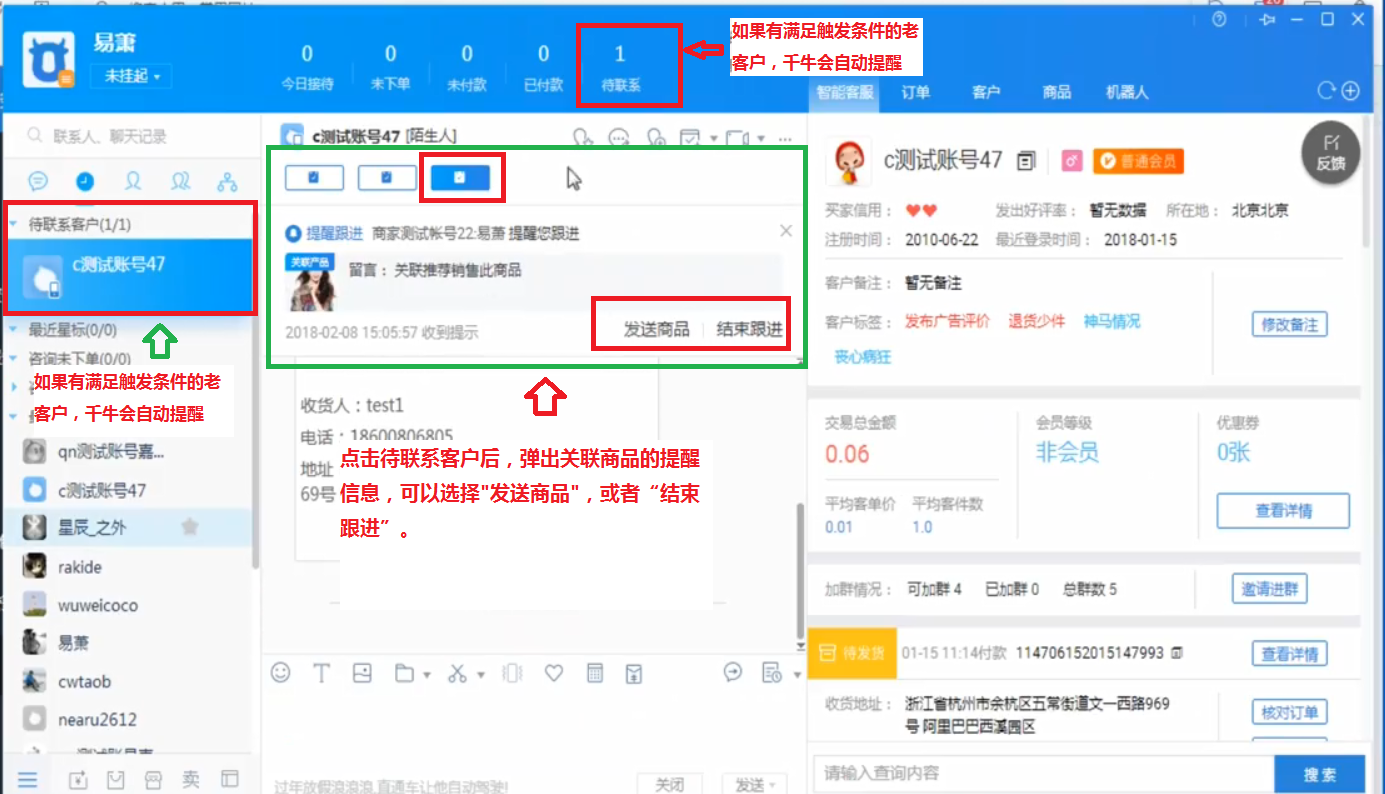Copy order number 114706152015147993 icon

click(x=1176, y=653)
